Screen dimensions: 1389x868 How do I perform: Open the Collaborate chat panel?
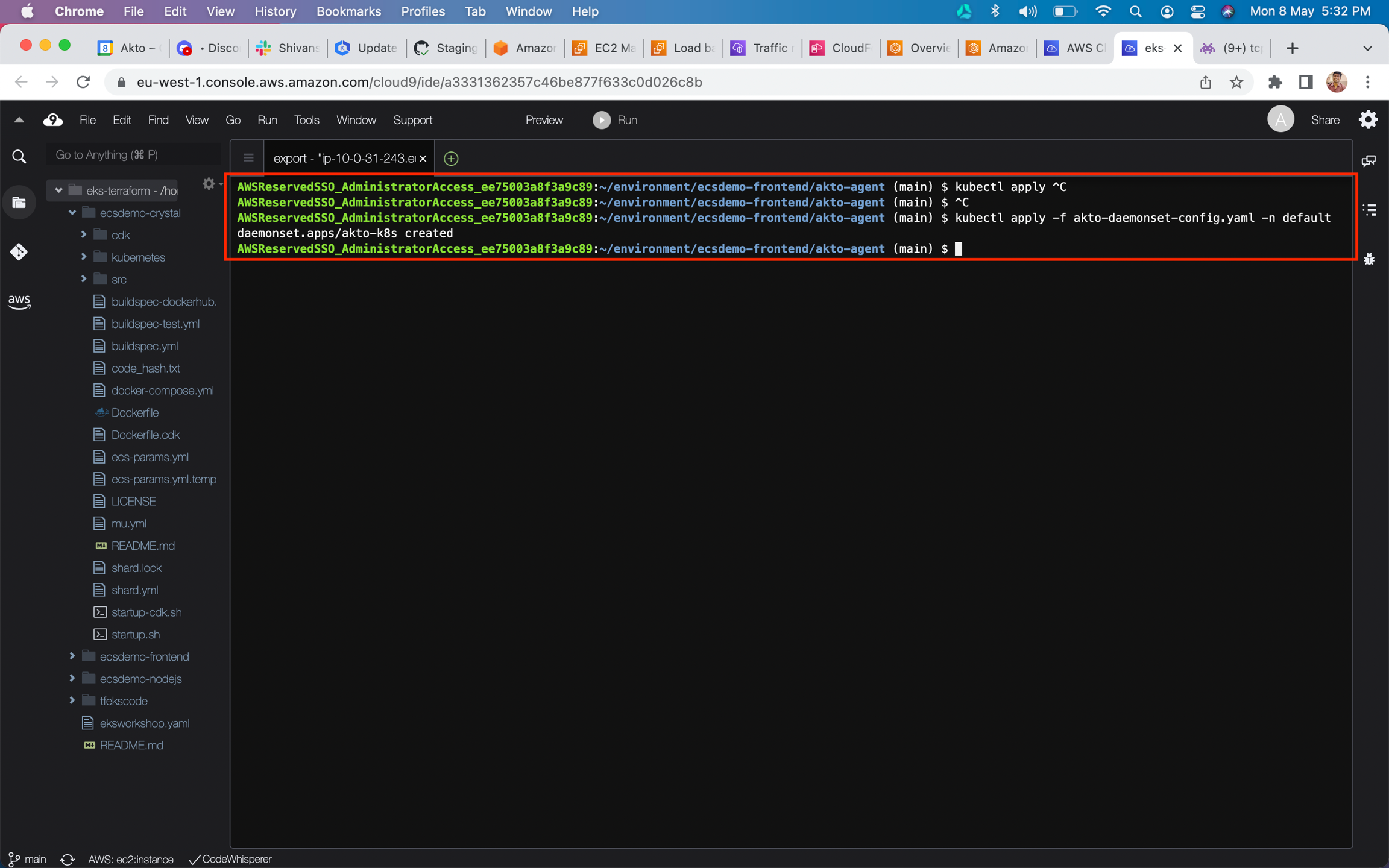point(1369,160)
